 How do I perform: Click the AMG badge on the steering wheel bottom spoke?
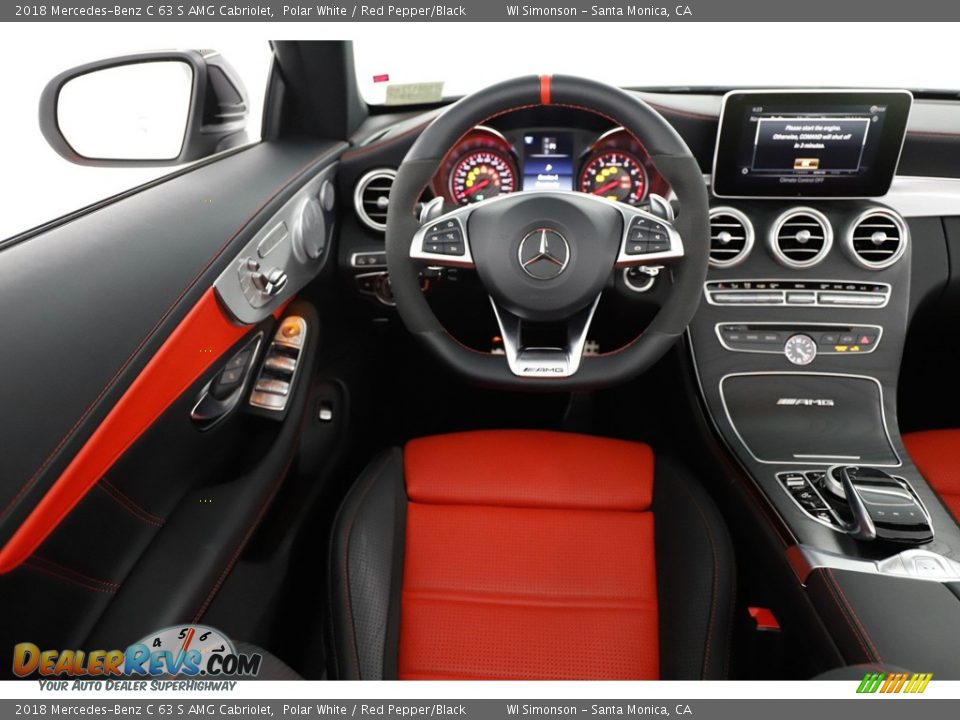coord(542,369)
